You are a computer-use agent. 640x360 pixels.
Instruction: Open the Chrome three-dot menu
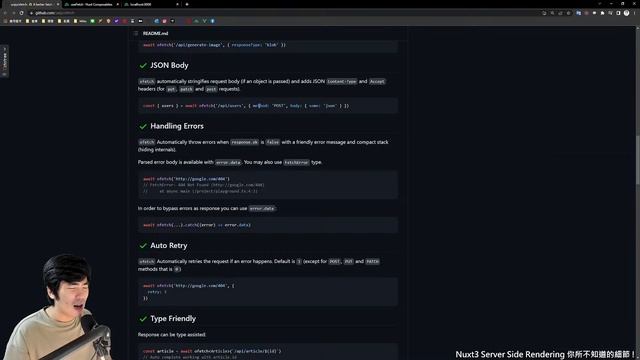[x=635, y=13]
